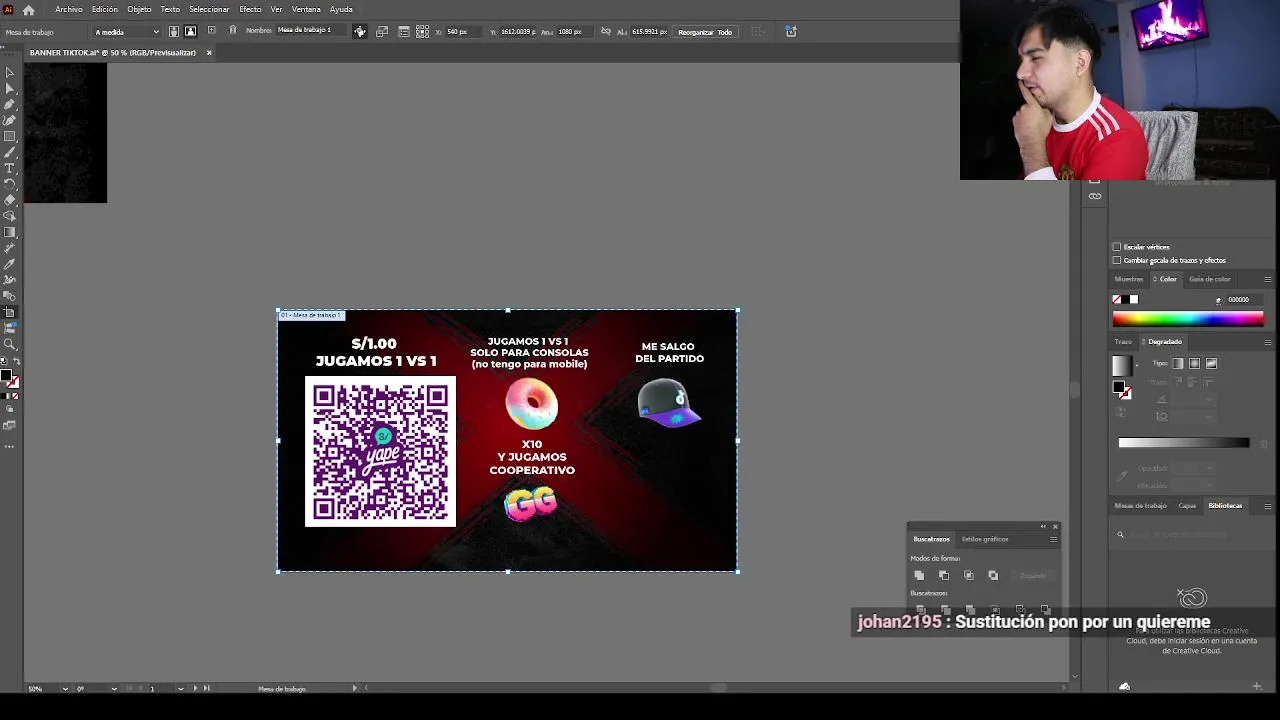The width and height of the screenshot is (1280, 720).
Task: Open the artboard preset dropdown A medida
Action: (x=127, y=32)
